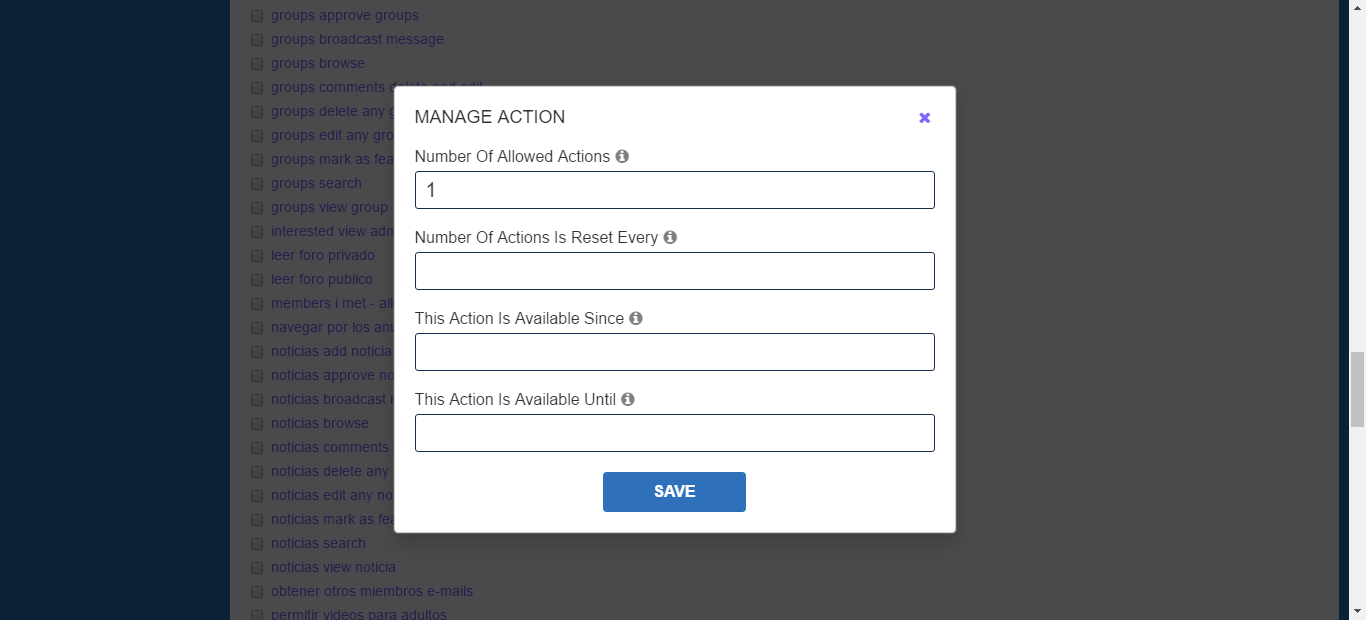Image resolution: width=1366 pixels, height=620 pixels.
Task: Click info icon beside Number Of Actions Is Reset Every
Action: click(670, 238)
